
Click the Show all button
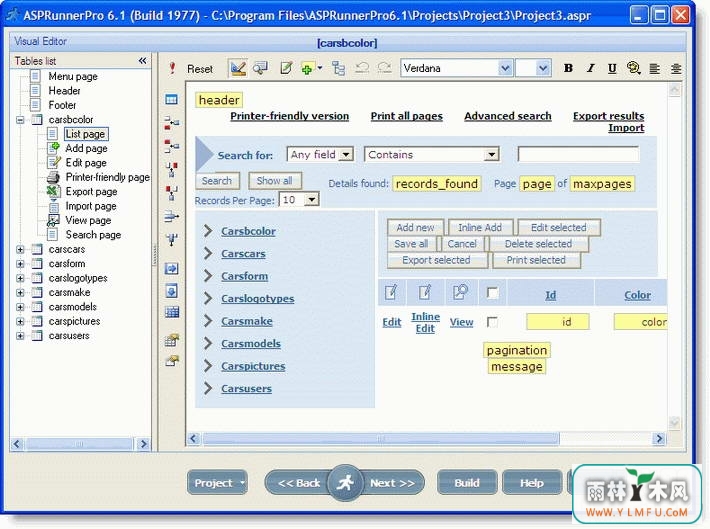274,181
